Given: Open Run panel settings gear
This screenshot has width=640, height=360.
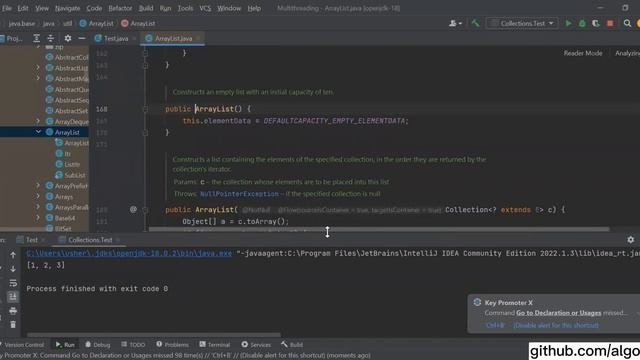Looking at the screenshot, I should (631, 240).
